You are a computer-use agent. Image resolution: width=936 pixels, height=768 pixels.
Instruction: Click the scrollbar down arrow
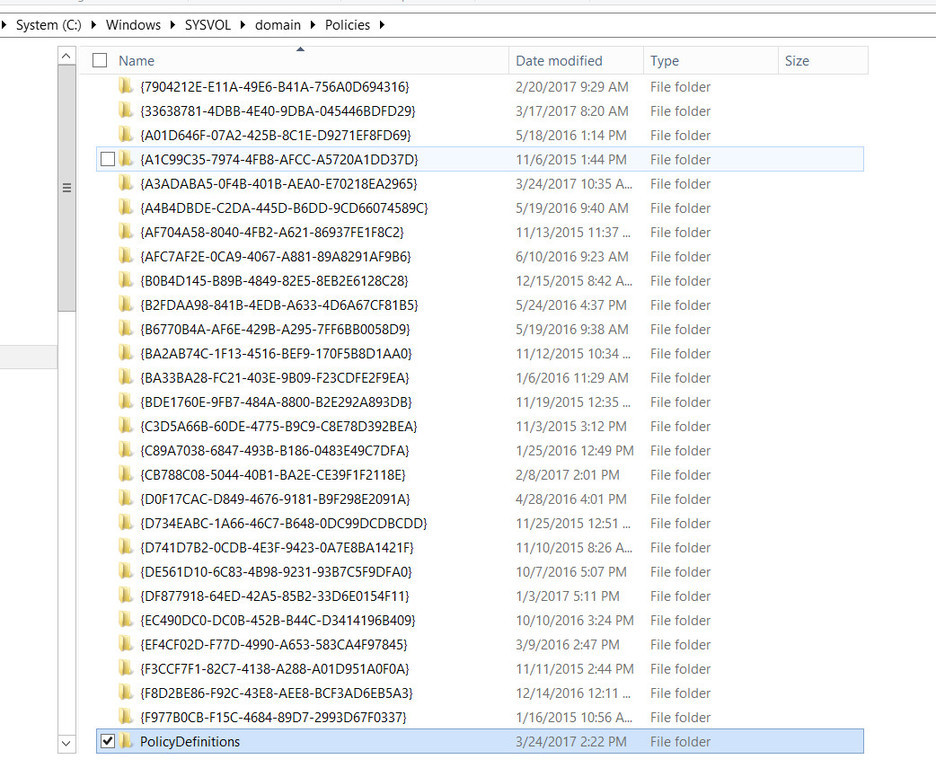66,744
